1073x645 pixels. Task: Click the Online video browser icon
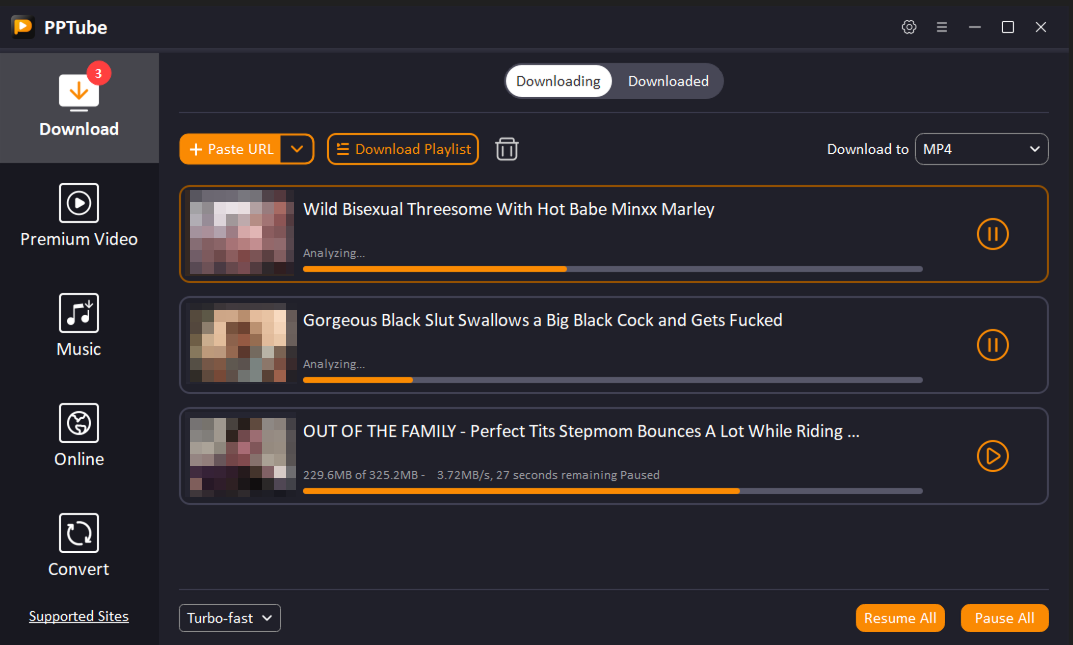[79, 435]
